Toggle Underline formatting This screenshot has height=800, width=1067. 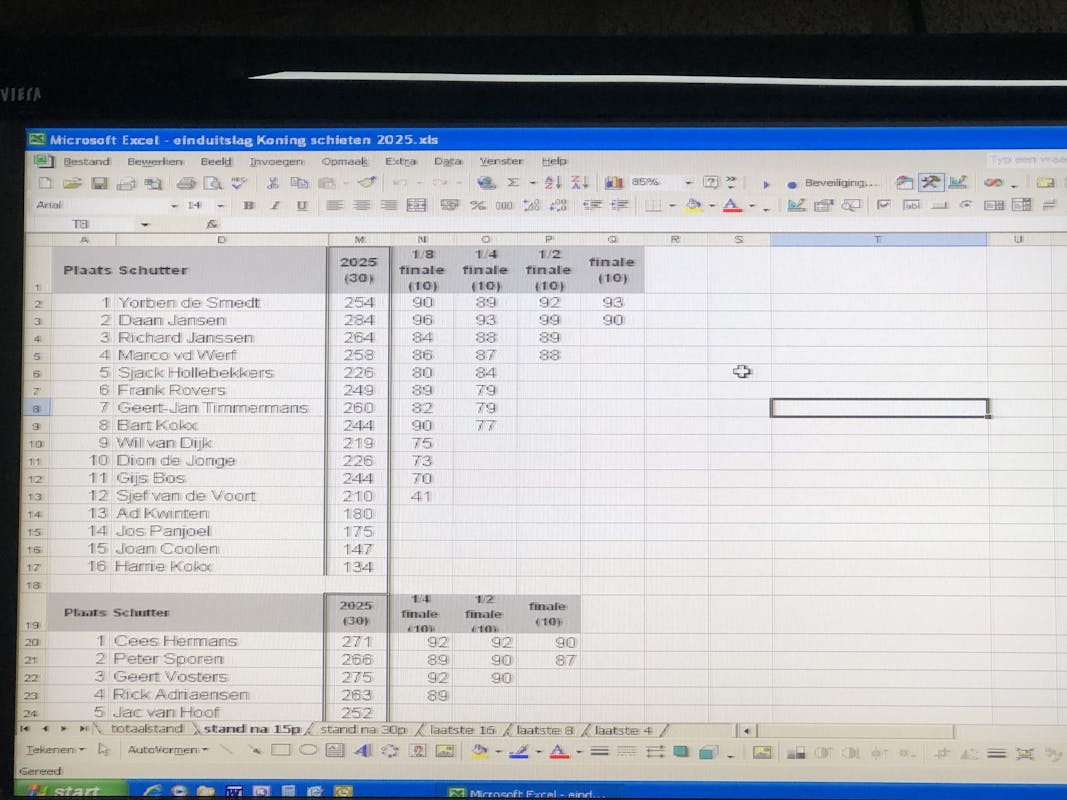click(301, 206)
